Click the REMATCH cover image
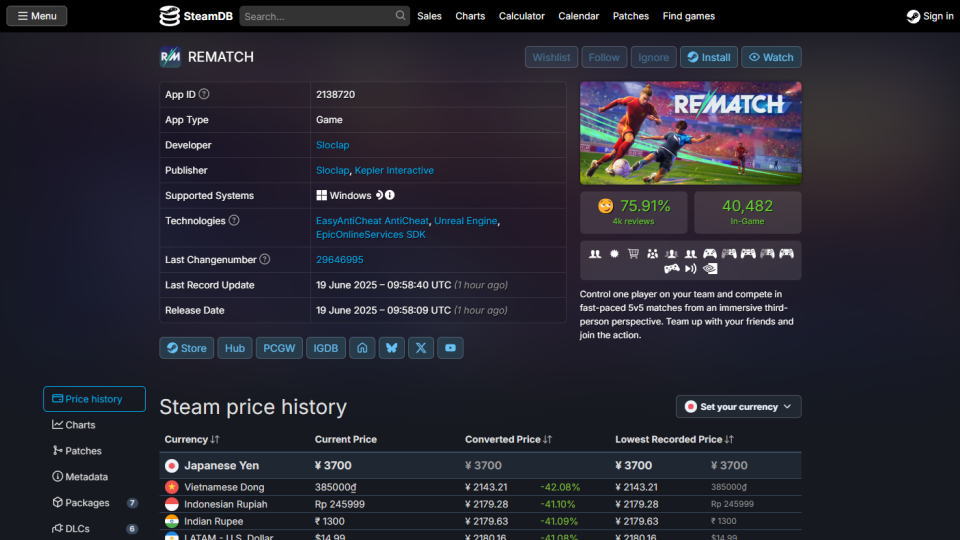The height and width of the screenshot is (540, 960). (691, 133)
